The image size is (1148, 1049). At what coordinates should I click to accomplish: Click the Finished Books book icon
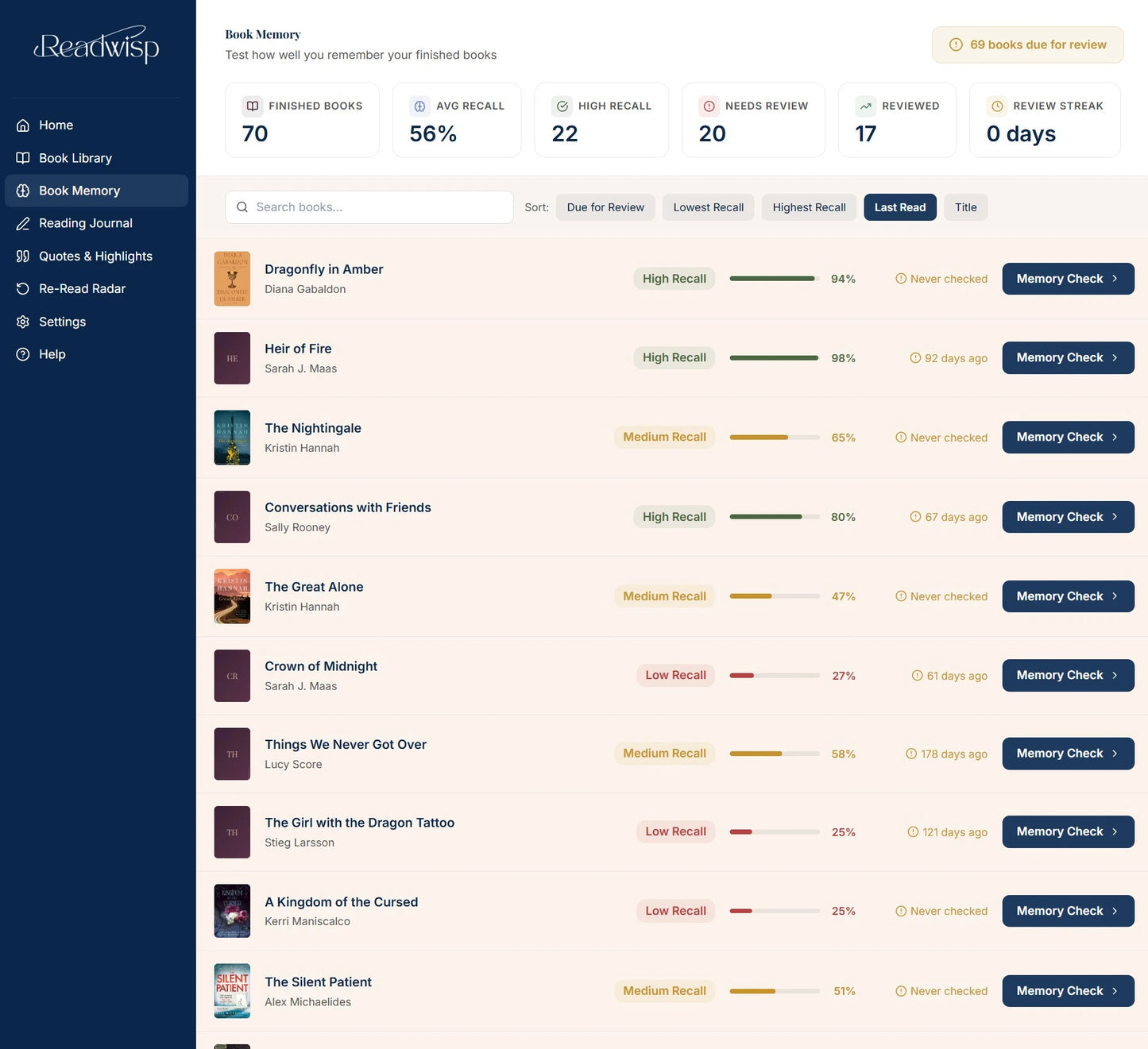click(253, 106)
